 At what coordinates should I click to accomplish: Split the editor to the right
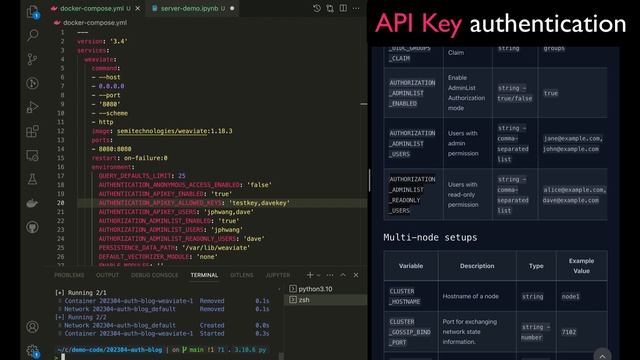[x=343, y=8]
